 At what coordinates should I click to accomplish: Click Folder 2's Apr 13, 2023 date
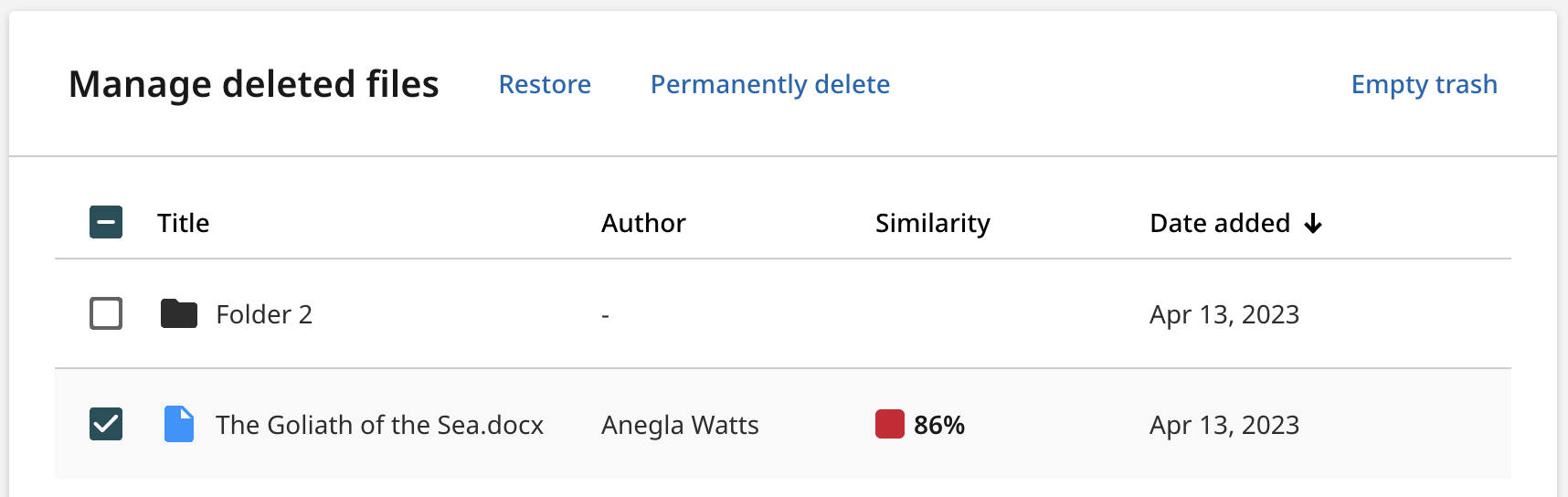tap(1224, 314)
